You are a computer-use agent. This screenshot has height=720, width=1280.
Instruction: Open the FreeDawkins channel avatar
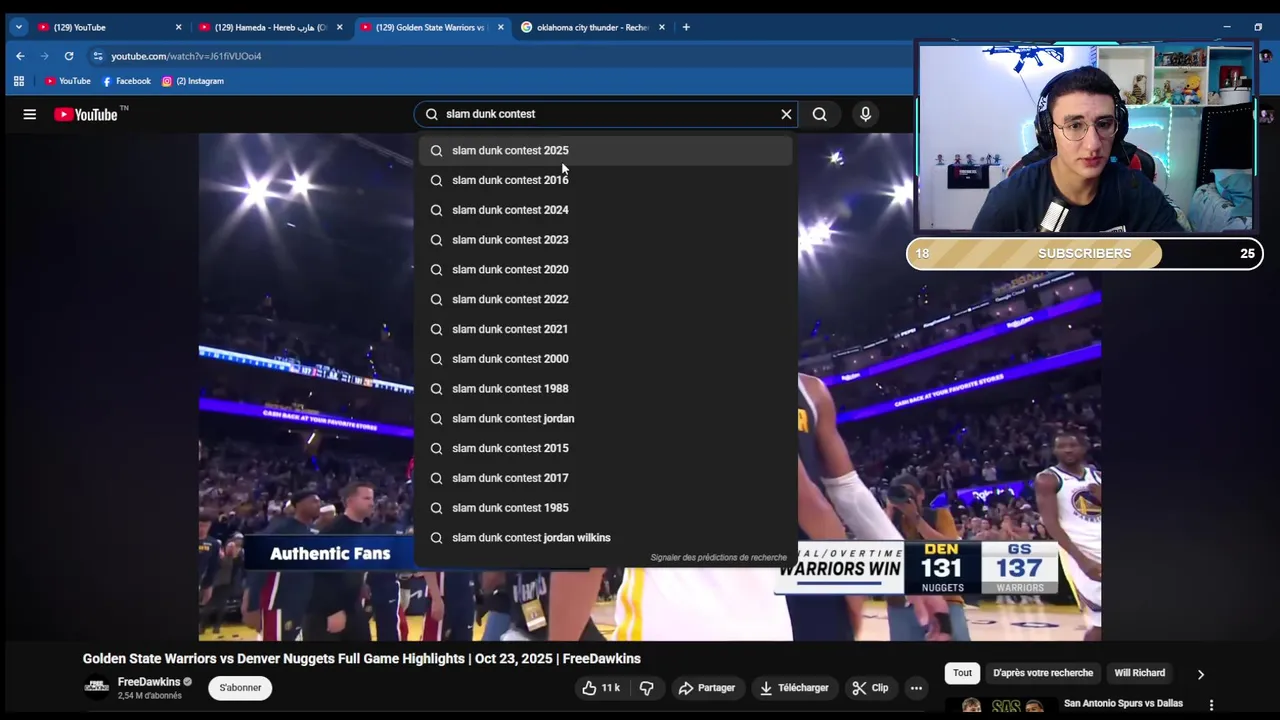[x=97, y=687]
